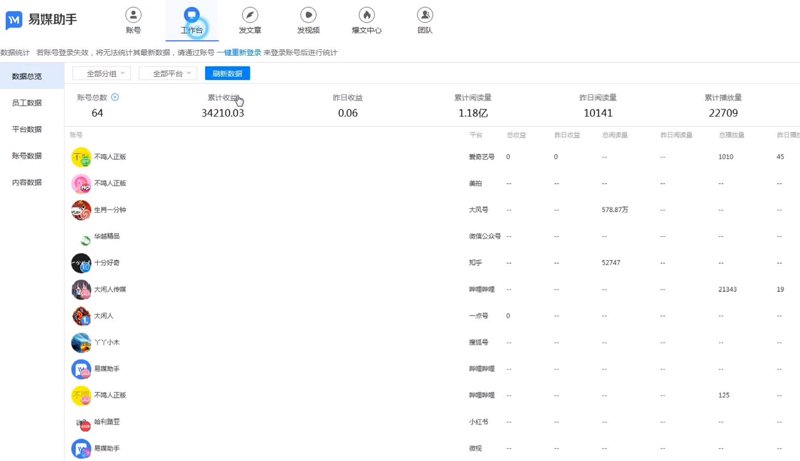Switch to 内容数据 in the sidebar
Viewport: 800px width, 461px height.
(27, 182)
